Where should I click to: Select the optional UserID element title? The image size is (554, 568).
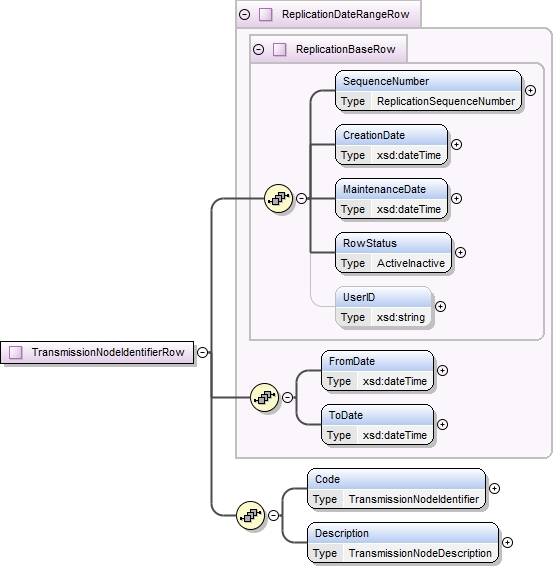point(359,297)
